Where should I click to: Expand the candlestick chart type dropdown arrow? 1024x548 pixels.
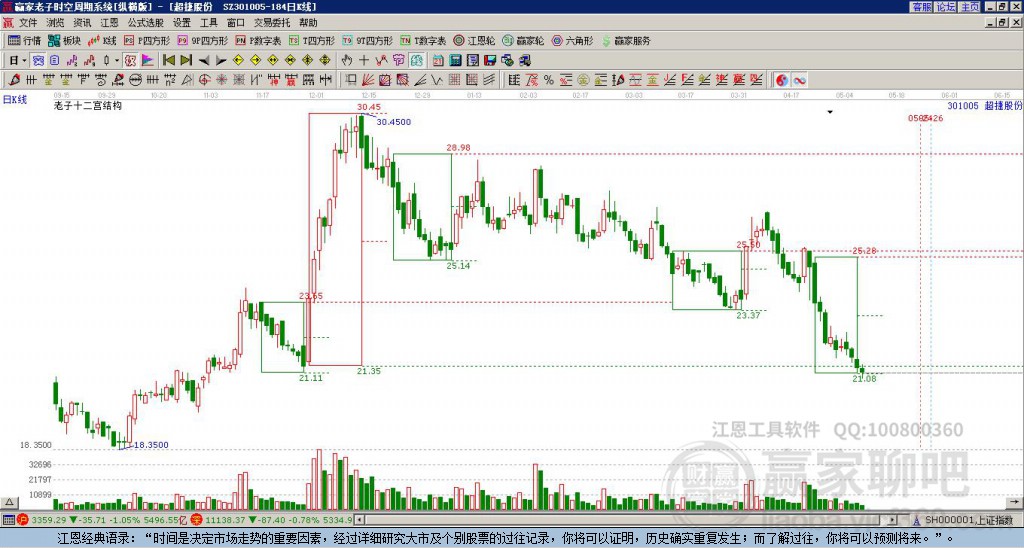pos(117,60)
